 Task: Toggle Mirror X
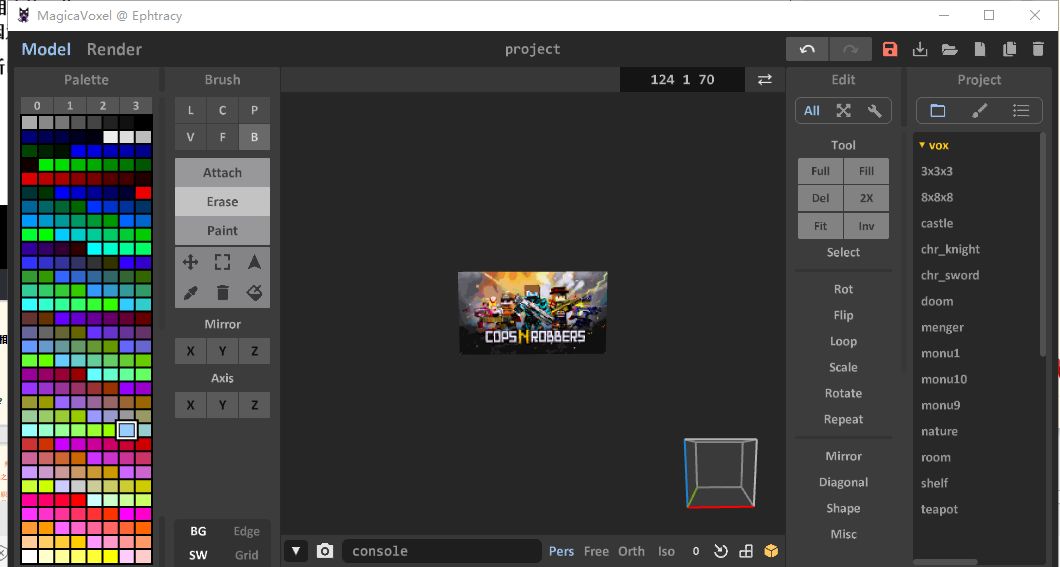191,351
